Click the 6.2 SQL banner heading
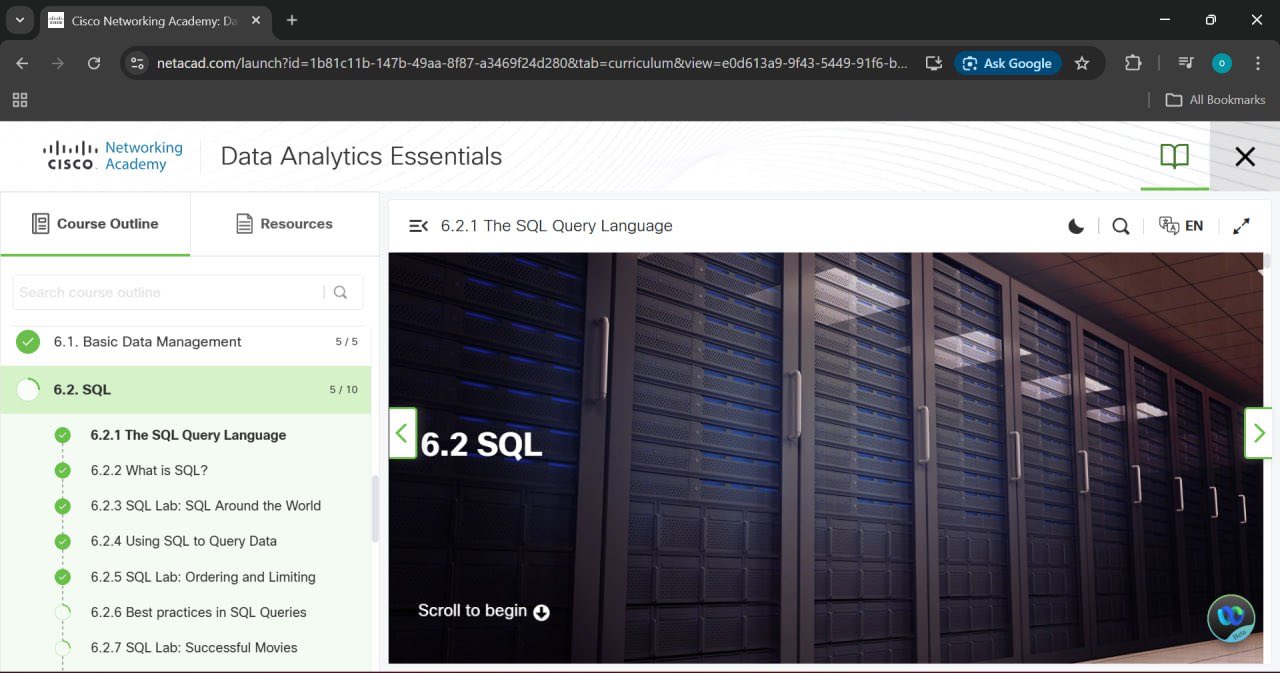 [481, 444]
